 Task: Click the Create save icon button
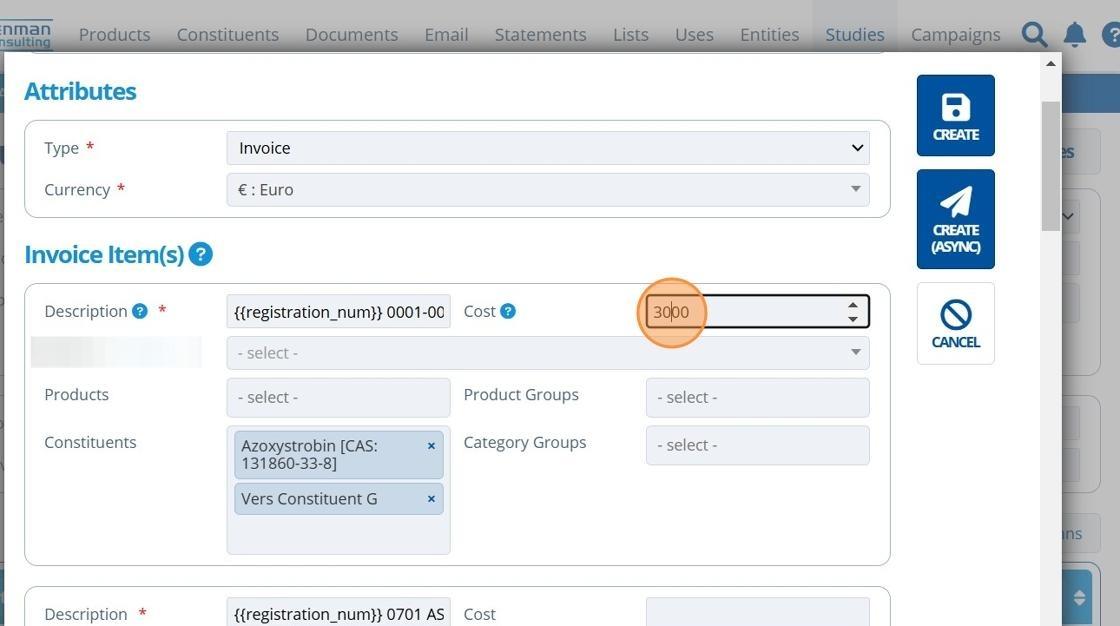(955, 115)
